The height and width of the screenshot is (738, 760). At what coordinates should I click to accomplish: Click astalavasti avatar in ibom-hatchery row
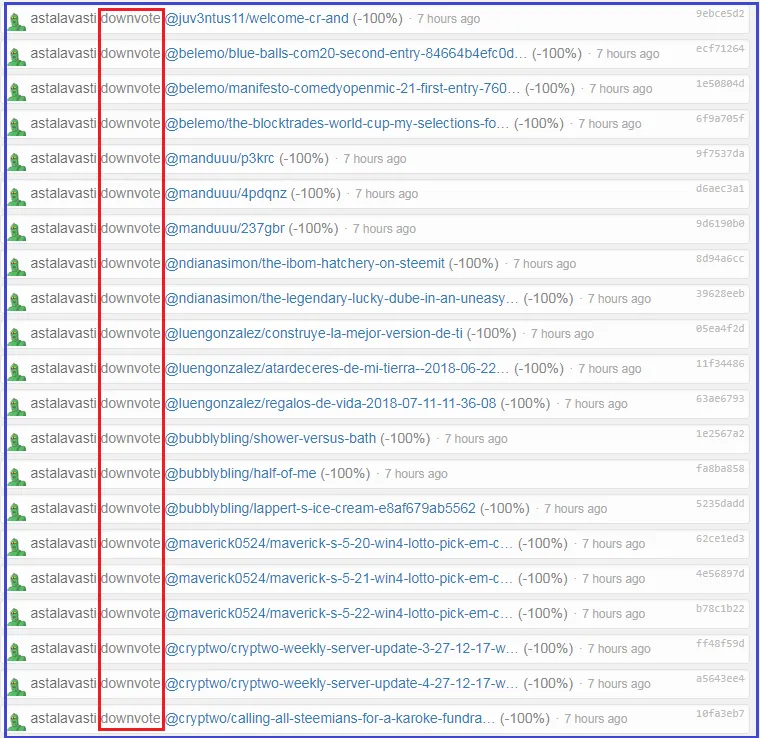tap(17, 266)
